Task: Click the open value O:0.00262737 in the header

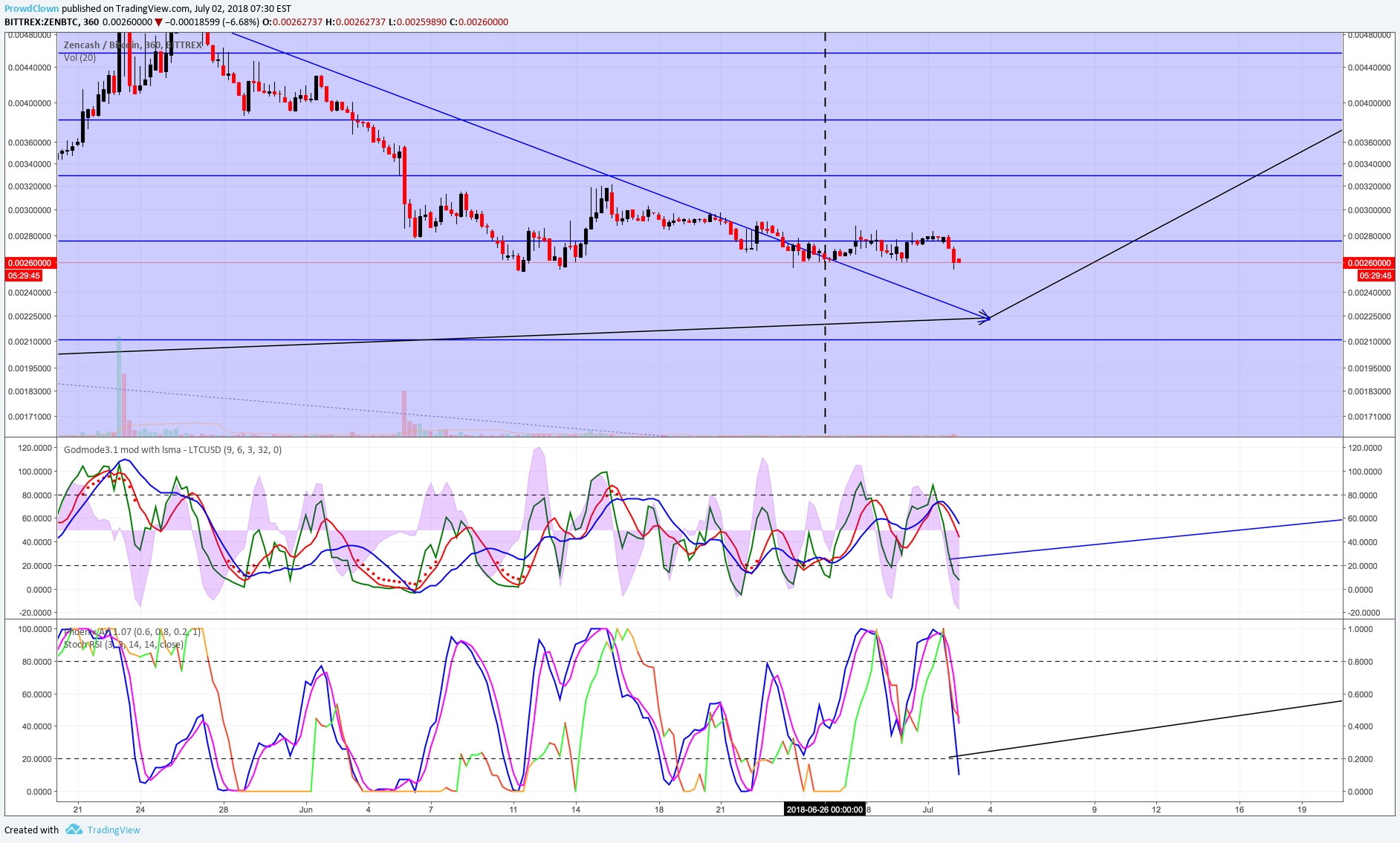Action: 293,22
